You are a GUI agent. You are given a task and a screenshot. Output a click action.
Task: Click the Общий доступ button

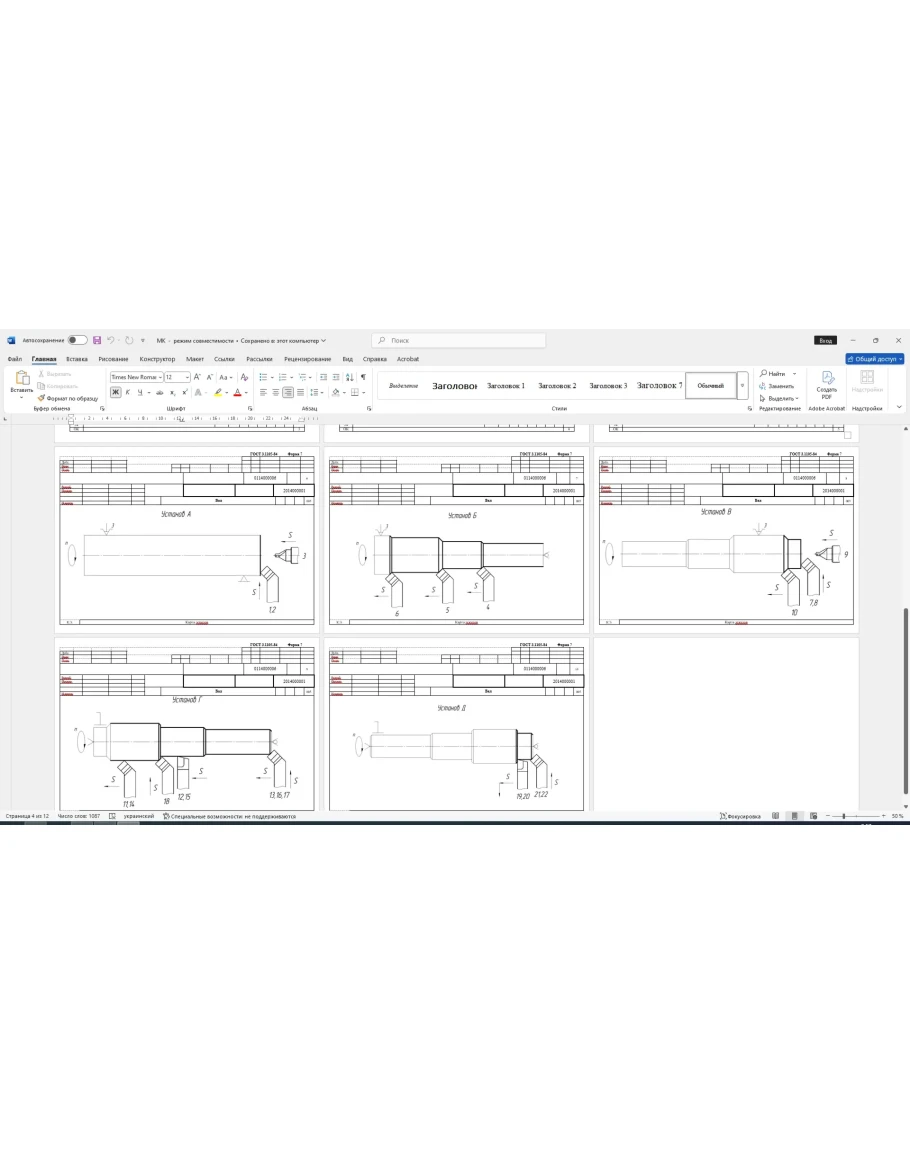tap(875, 359)
